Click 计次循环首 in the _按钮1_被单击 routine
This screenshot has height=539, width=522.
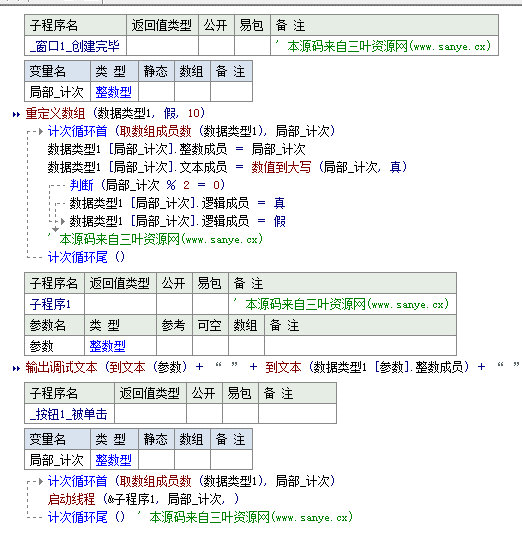coord(77,481)
